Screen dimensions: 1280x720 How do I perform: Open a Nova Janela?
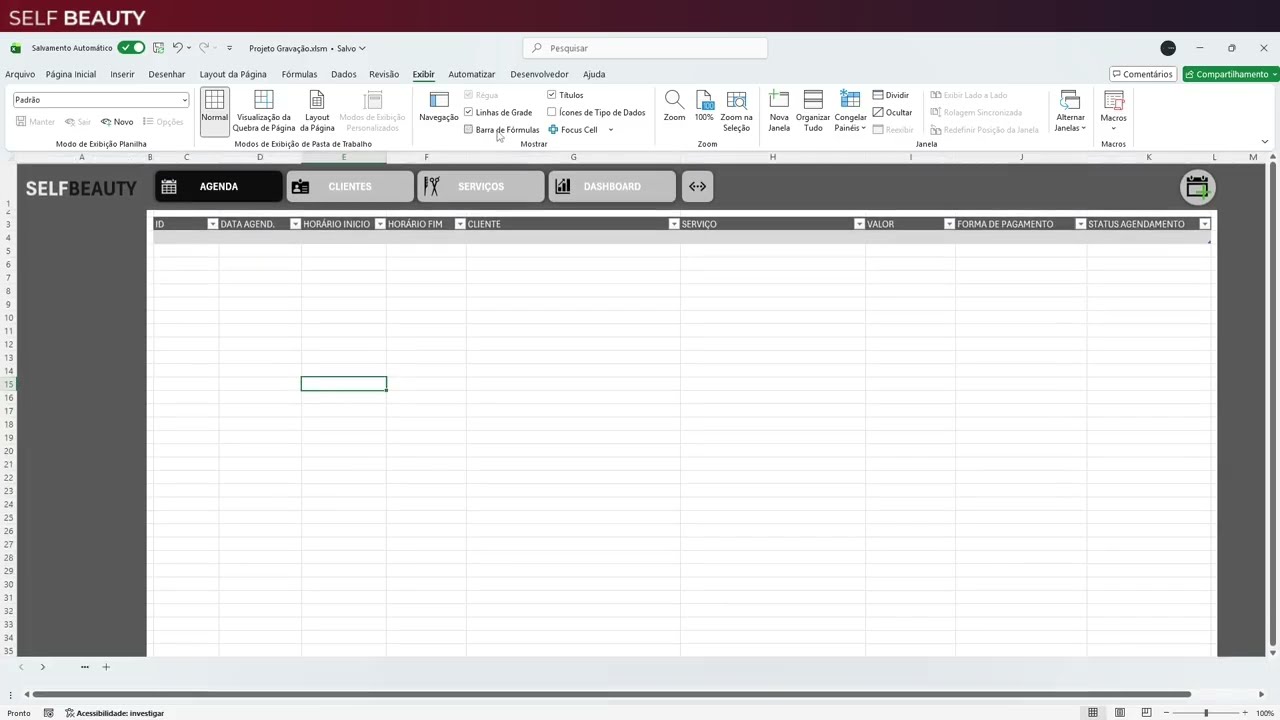click(779, 111)
